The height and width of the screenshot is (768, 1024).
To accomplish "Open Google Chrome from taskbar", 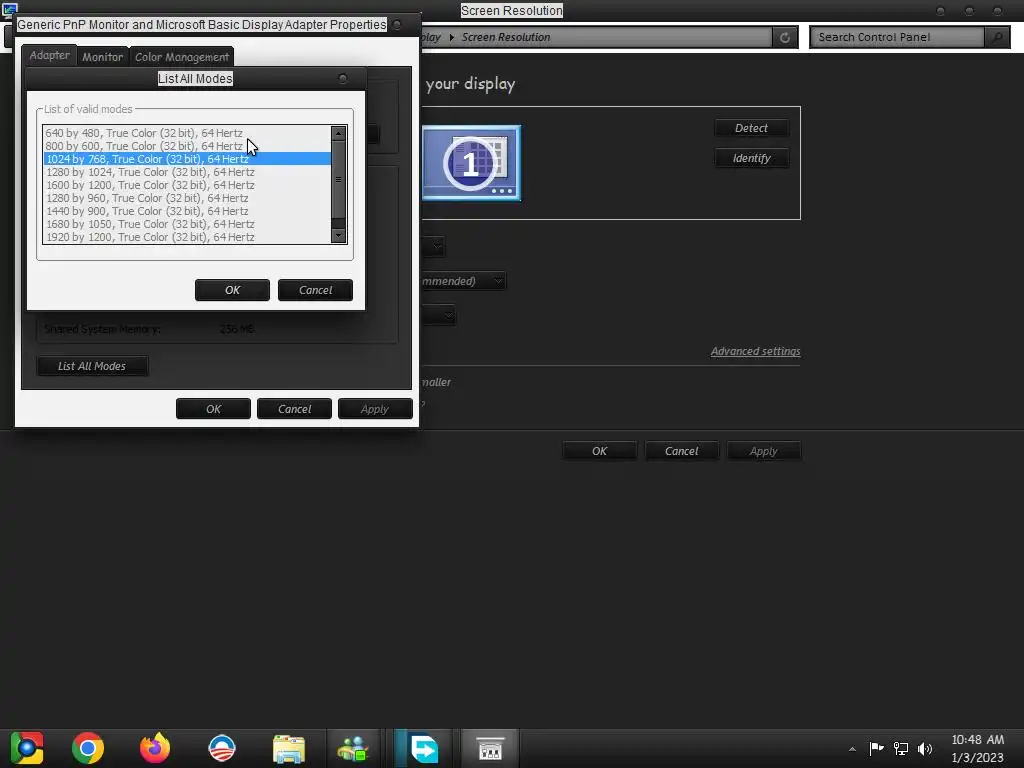I will pyautogui.click(x=88, y=748).
